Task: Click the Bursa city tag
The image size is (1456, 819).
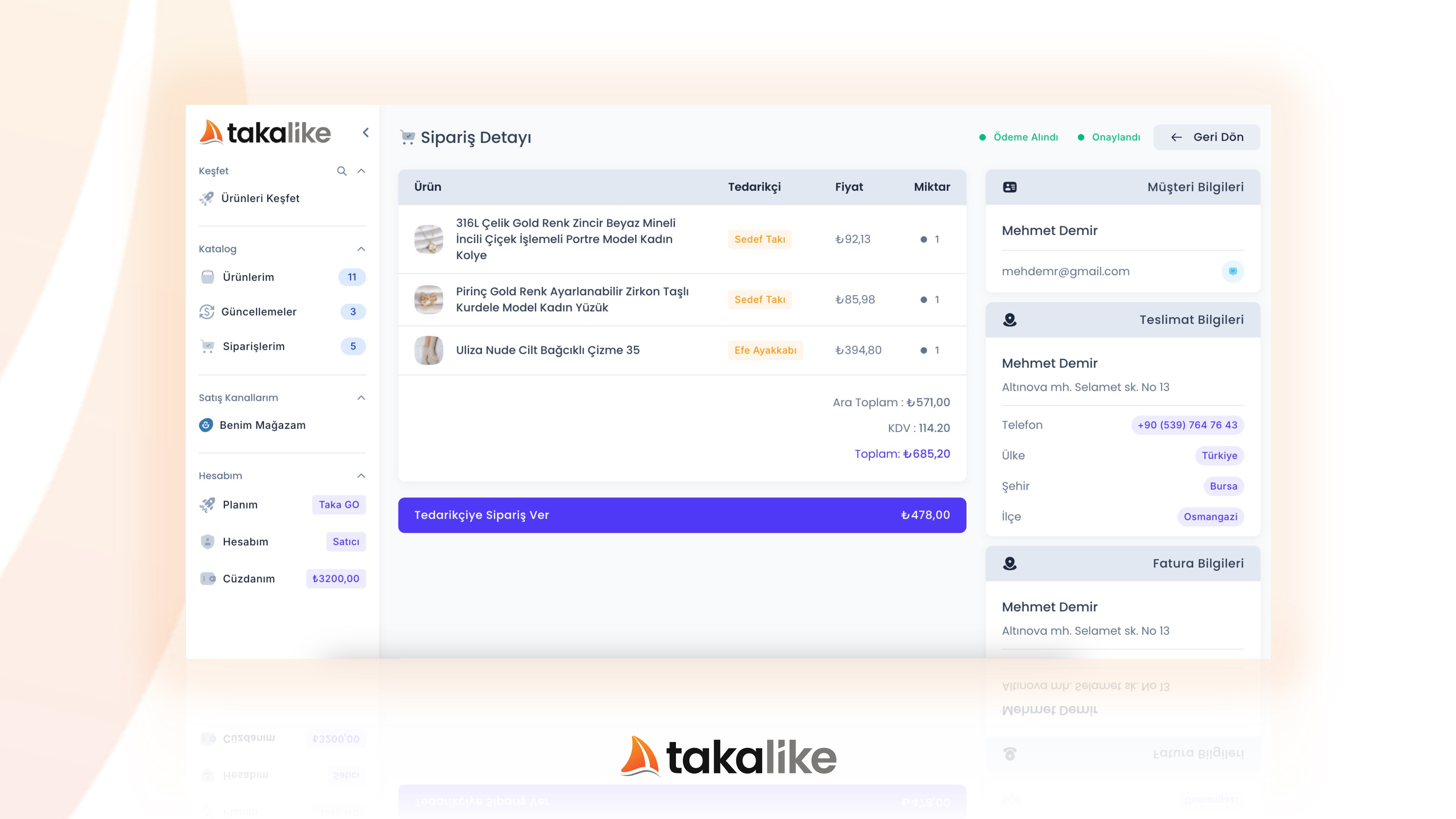Action: [x=1224, y=486]
